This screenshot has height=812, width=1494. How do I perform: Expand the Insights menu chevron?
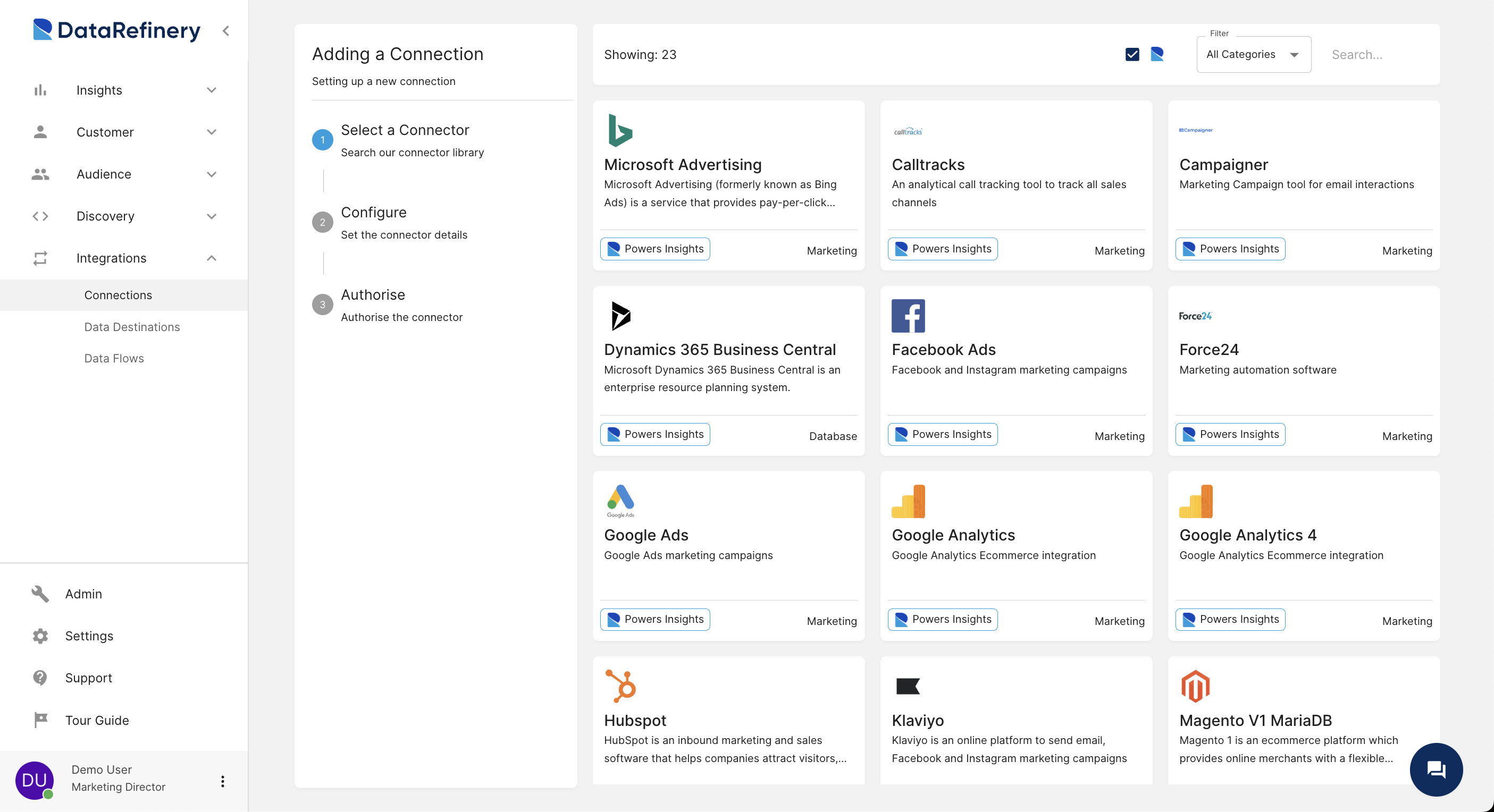pos(212,90)
